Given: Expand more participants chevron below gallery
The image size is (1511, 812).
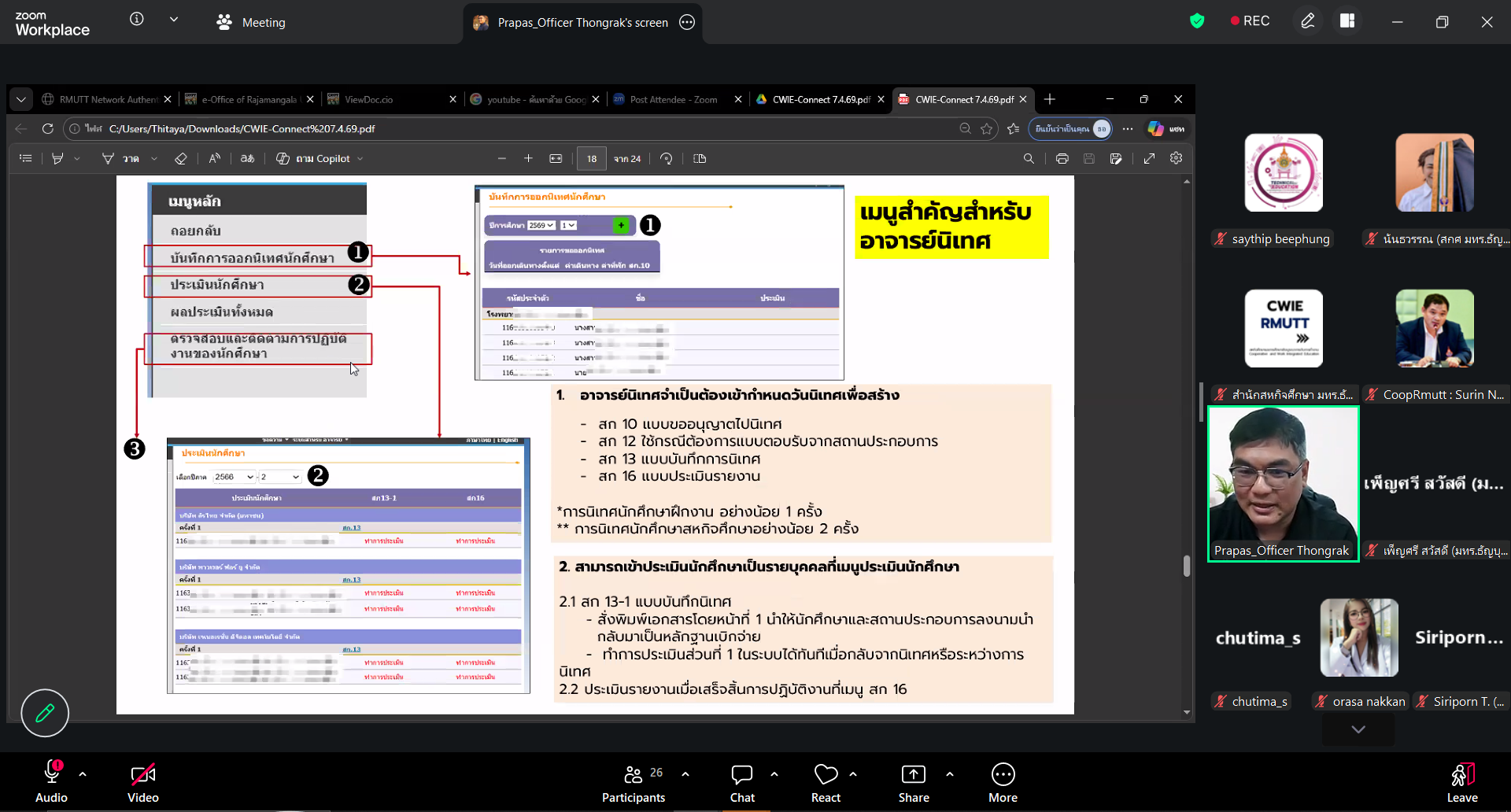Looking at the screenshot, I should click(x=1358, y=729).
